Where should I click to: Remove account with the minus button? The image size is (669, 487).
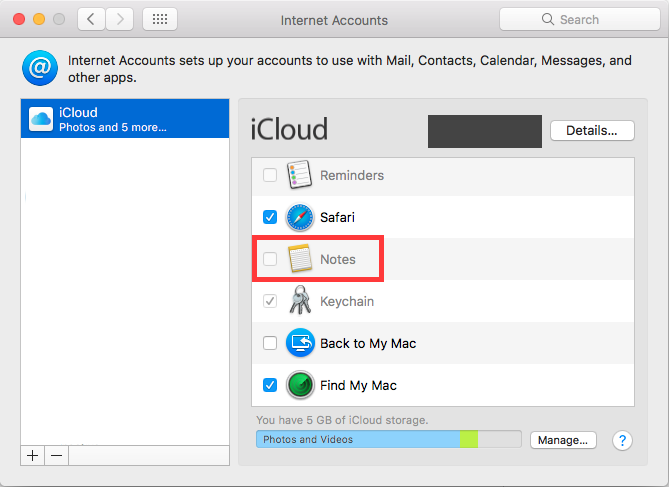click(x=56, y=455)
